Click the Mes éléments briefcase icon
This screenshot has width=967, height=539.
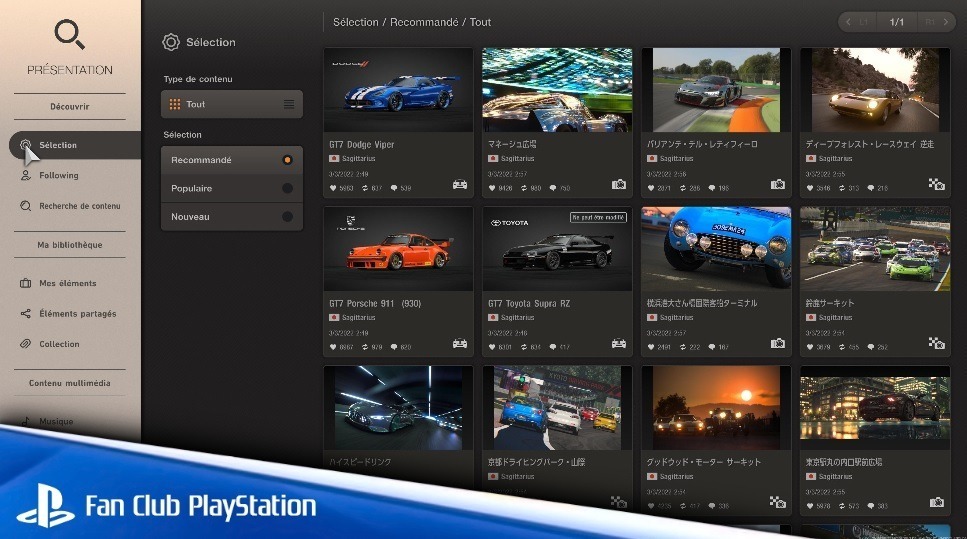click(x=25, y=283)
